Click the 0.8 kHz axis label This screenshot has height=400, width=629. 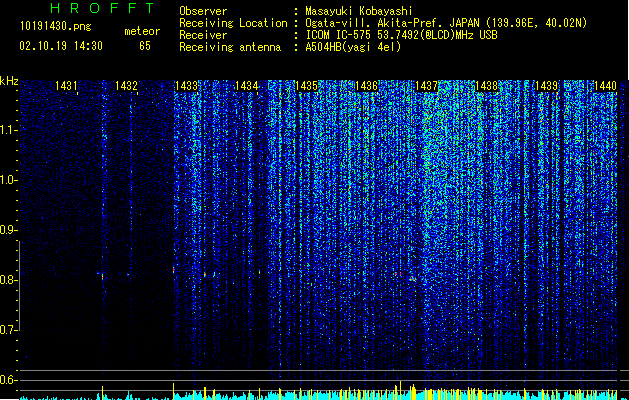9,280
